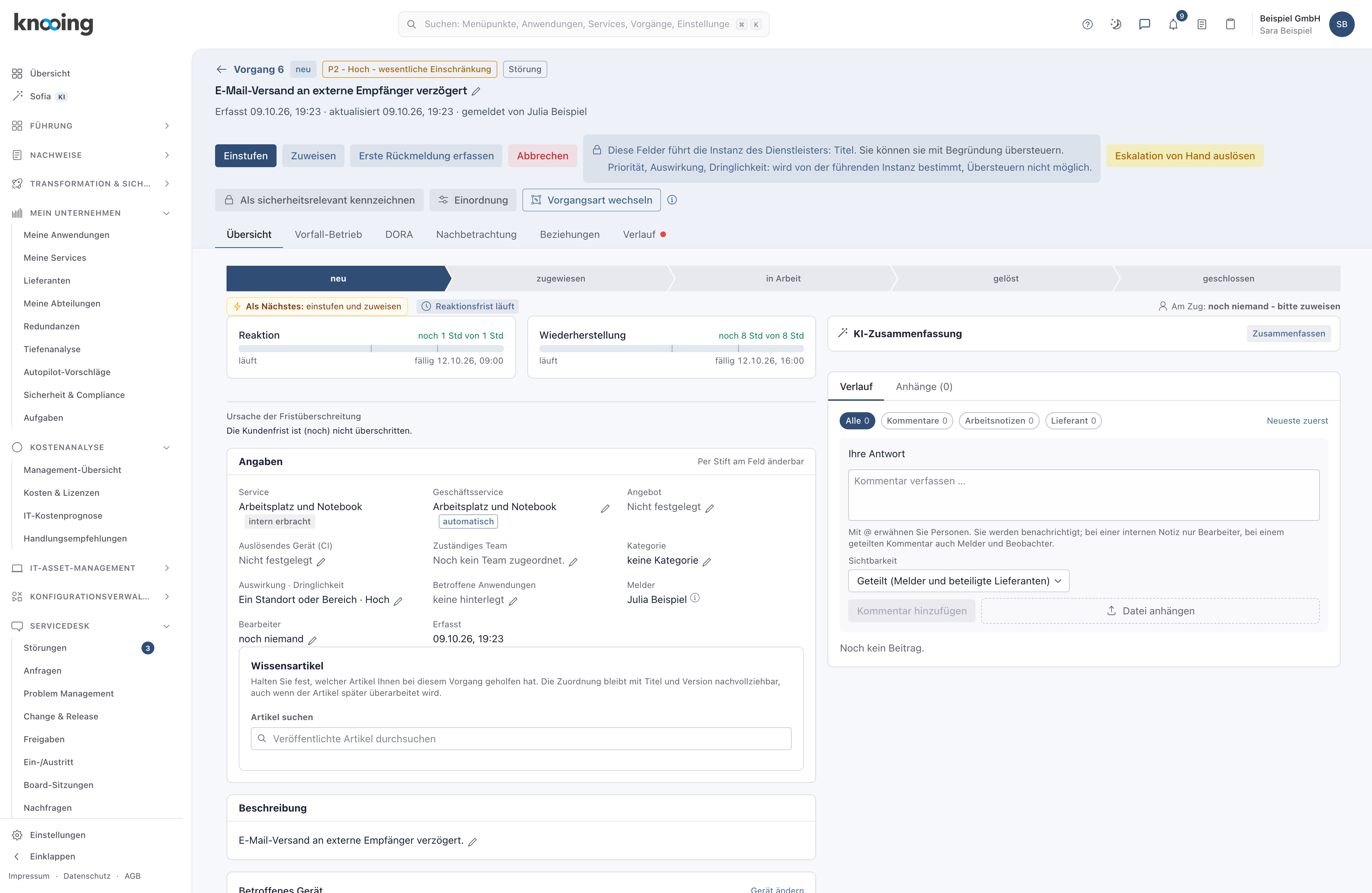Go back using the arrow beside Vorgang 6
1372x893 pixels.
222,69
